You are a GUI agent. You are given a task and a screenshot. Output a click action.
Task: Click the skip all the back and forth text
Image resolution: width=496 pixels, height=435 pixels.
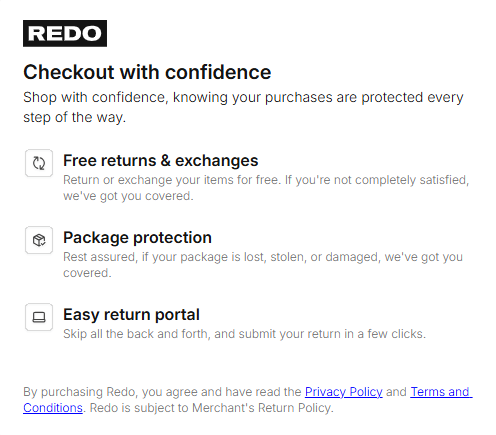point(245,334)
